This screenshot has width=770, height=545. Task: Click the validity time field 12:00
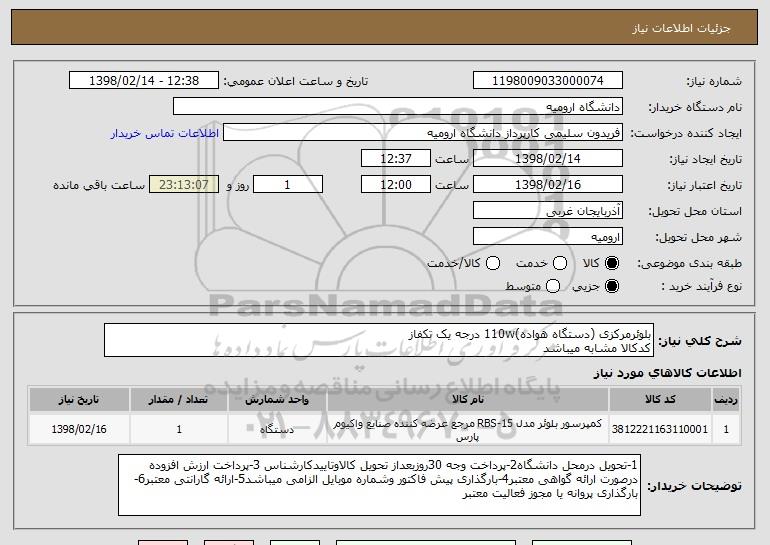click(396, 185)
